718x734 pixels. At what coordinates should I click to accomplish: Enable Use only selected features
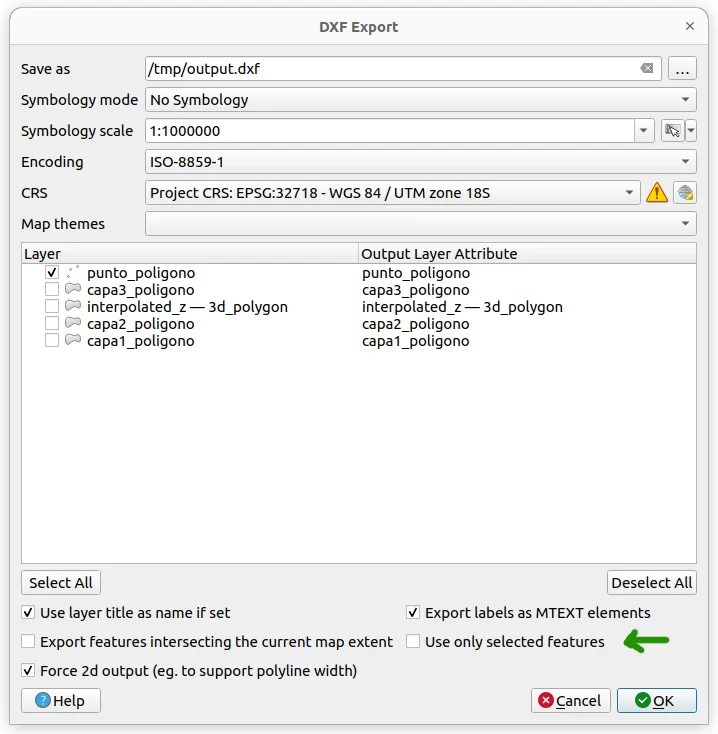(413, 642)
